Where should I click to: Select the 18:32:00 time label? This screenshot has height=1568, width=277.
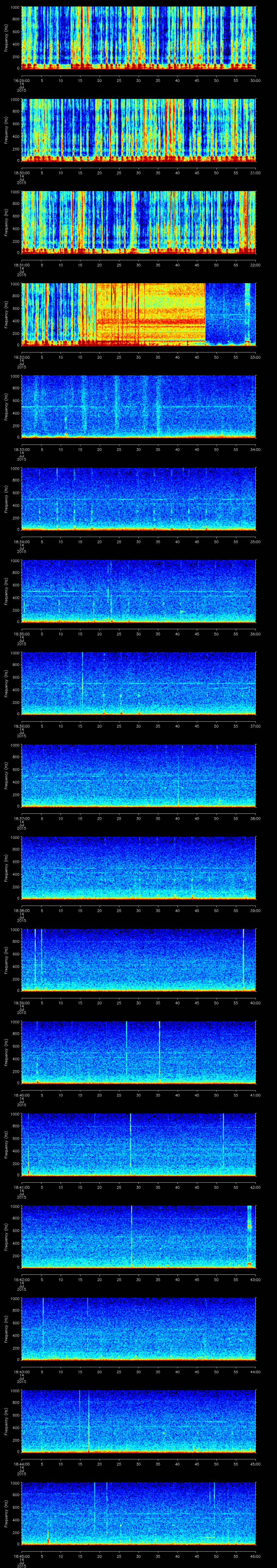(x=22, y=357)
